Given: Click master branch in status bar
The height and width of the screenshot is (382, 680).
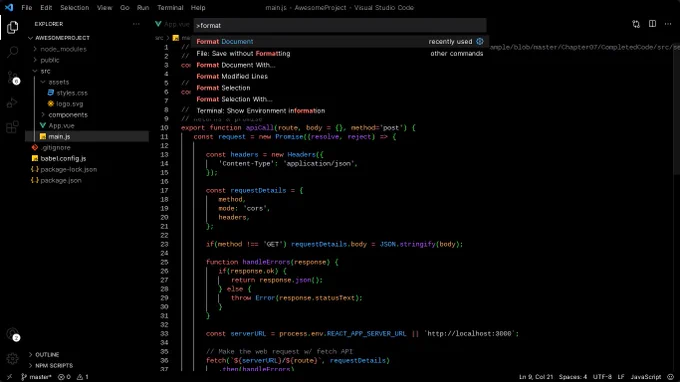Looking at the screenshot, I should tap(37, 377).
